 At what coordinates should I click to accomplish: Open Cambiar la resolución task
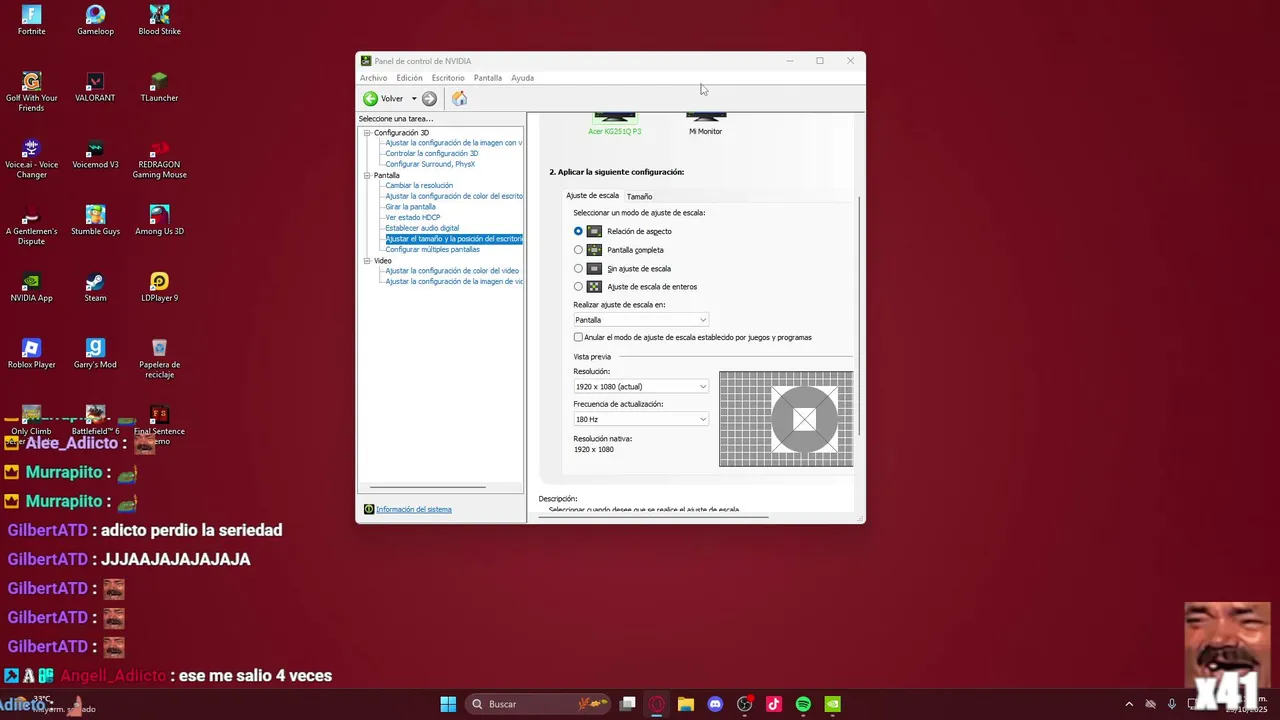pos(419,186)
